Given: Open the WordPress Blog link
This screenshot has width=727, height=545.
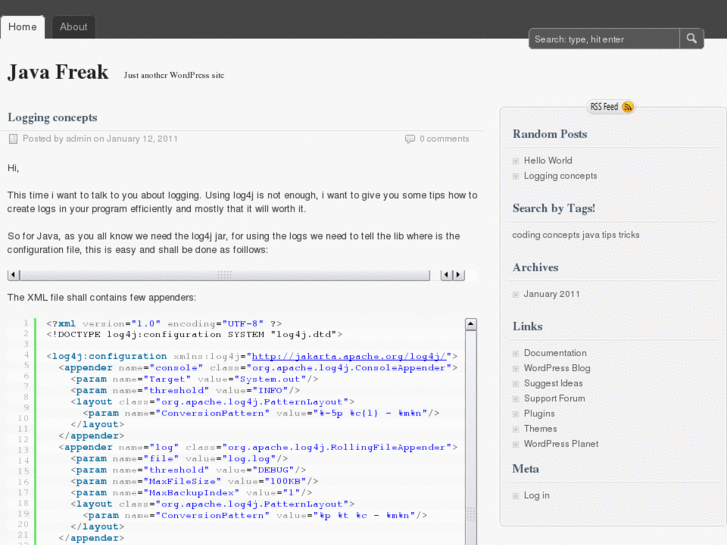Looking at the screenshot, I should click(556, 368).
